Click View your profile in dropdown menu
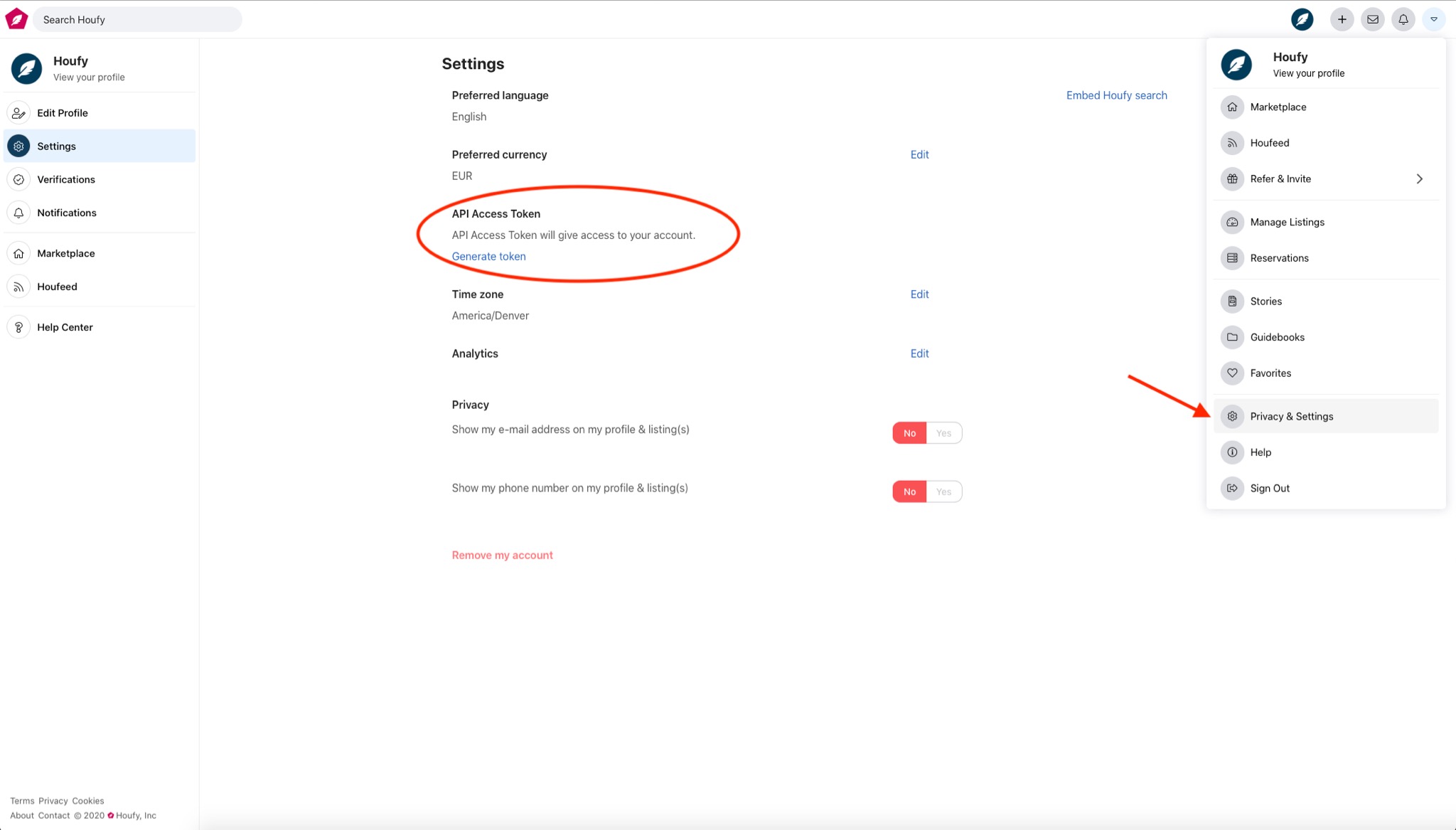 1308,73
